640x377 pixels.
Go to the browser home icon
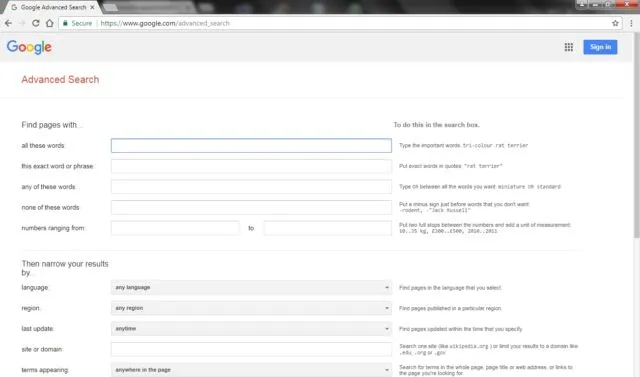(49, 23)
